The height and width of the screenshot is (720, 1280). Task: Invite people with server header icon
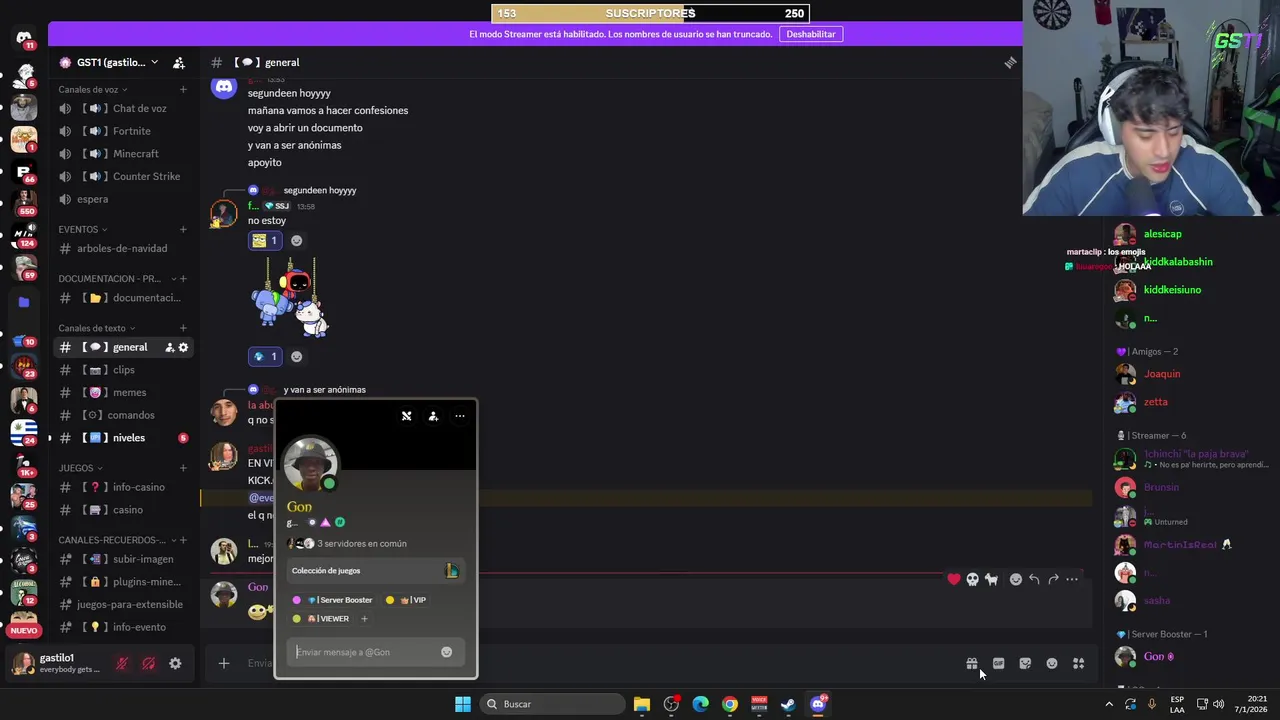(179, 62)
